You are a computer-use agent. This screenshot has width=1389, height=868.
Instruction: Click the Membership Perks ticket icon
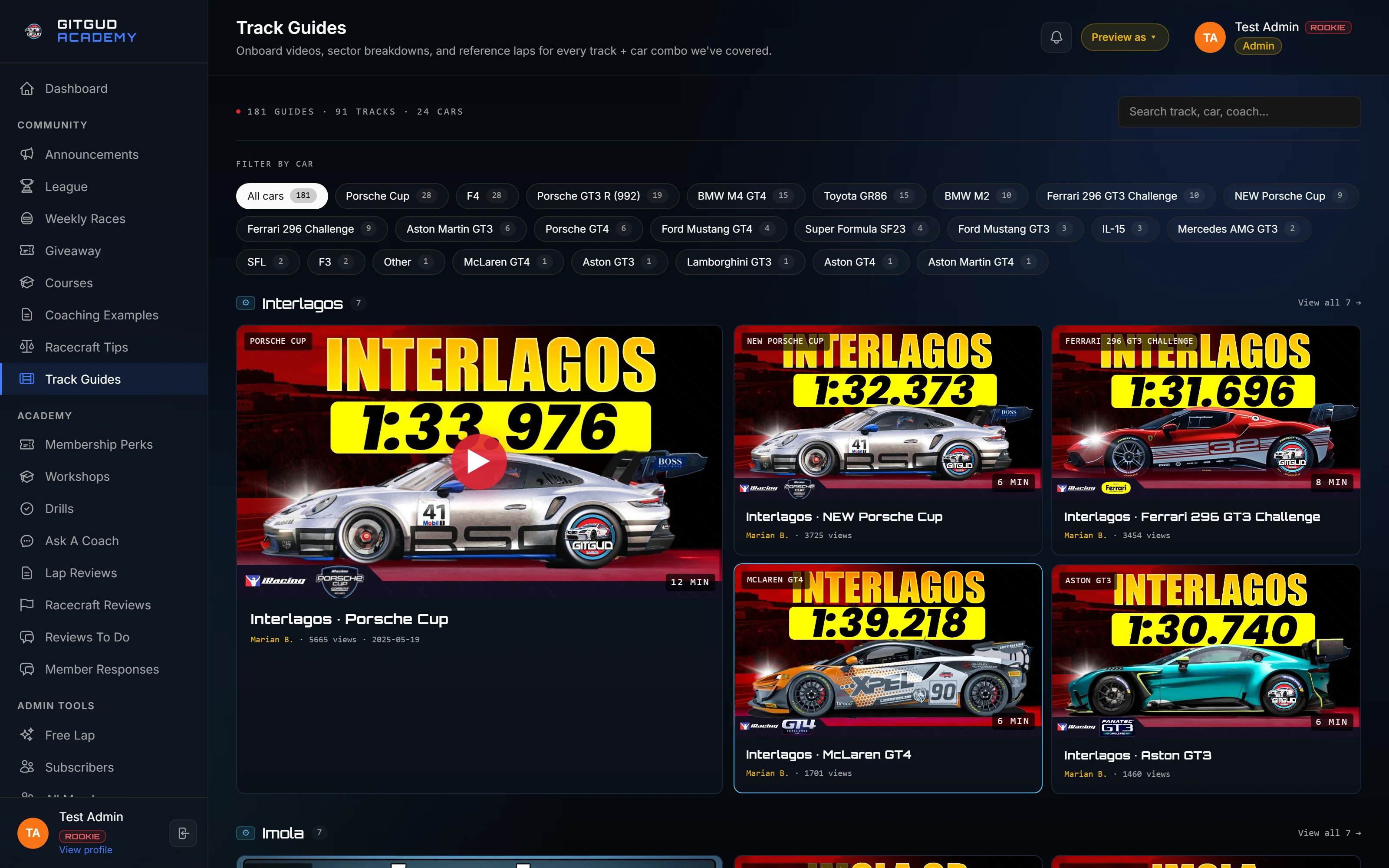27,444
